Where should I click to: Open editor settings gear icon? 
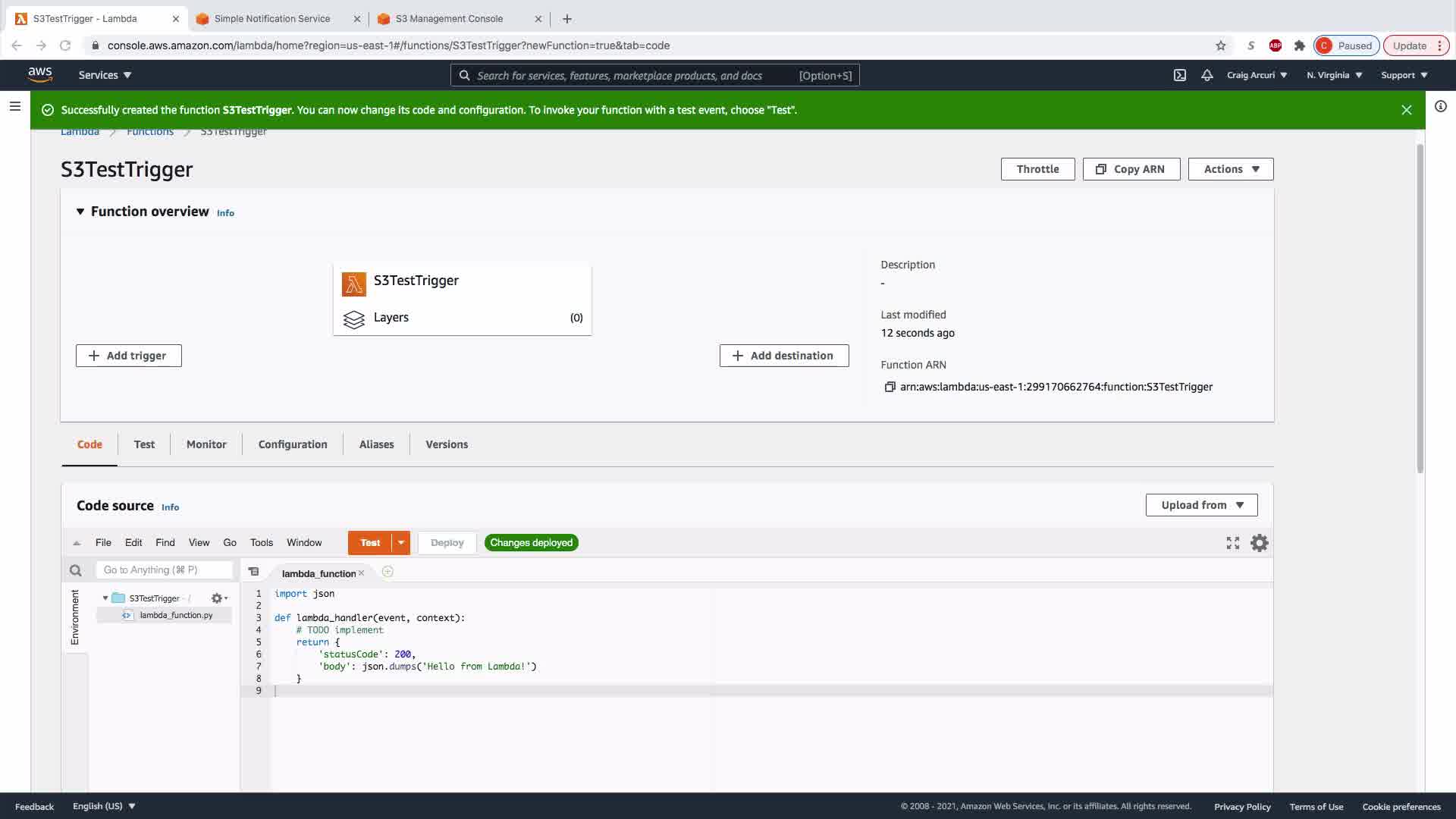click(x=1259, y=543)
